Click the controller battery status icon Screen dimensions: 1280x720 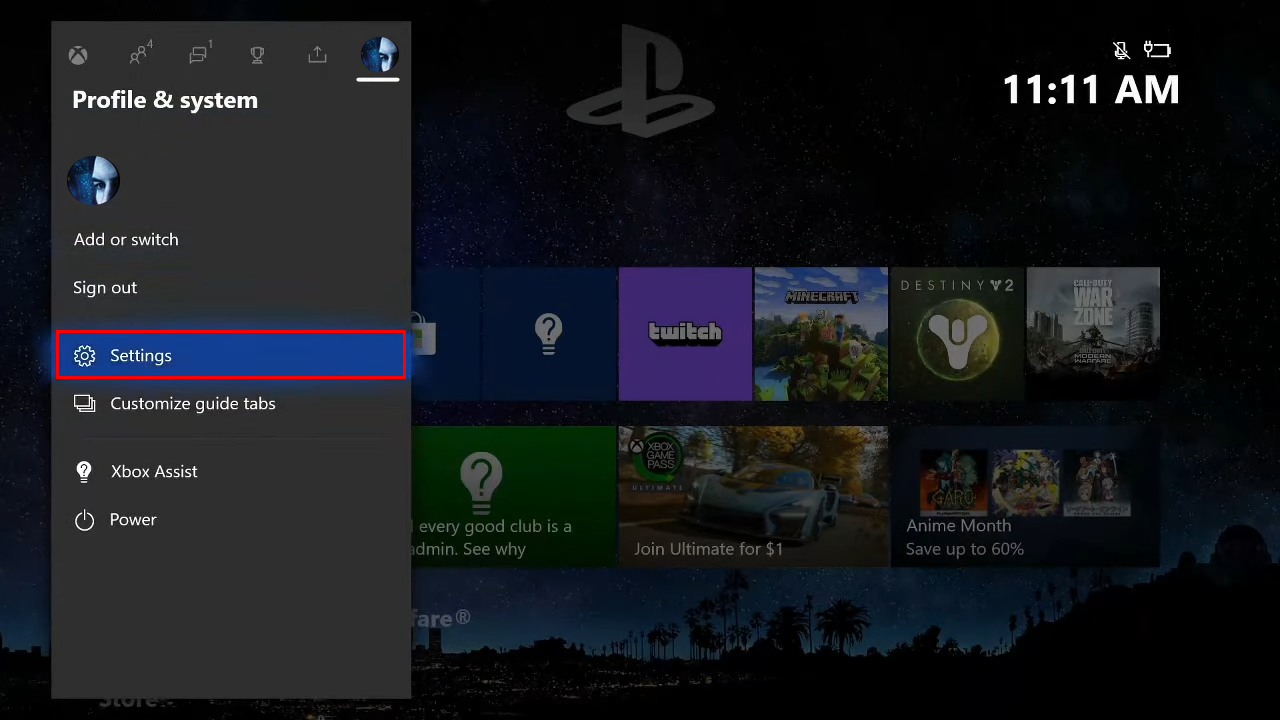[x=1157, y=50]
